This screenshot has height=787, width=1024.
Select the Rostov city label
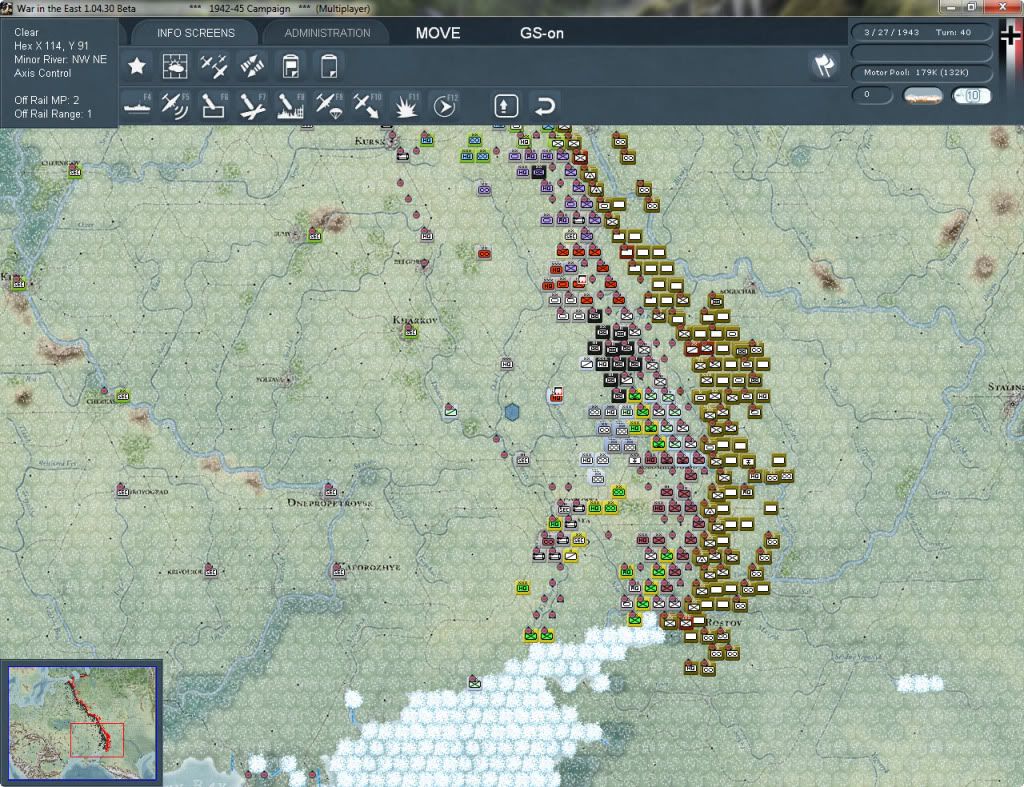click(x=723, y=623)
